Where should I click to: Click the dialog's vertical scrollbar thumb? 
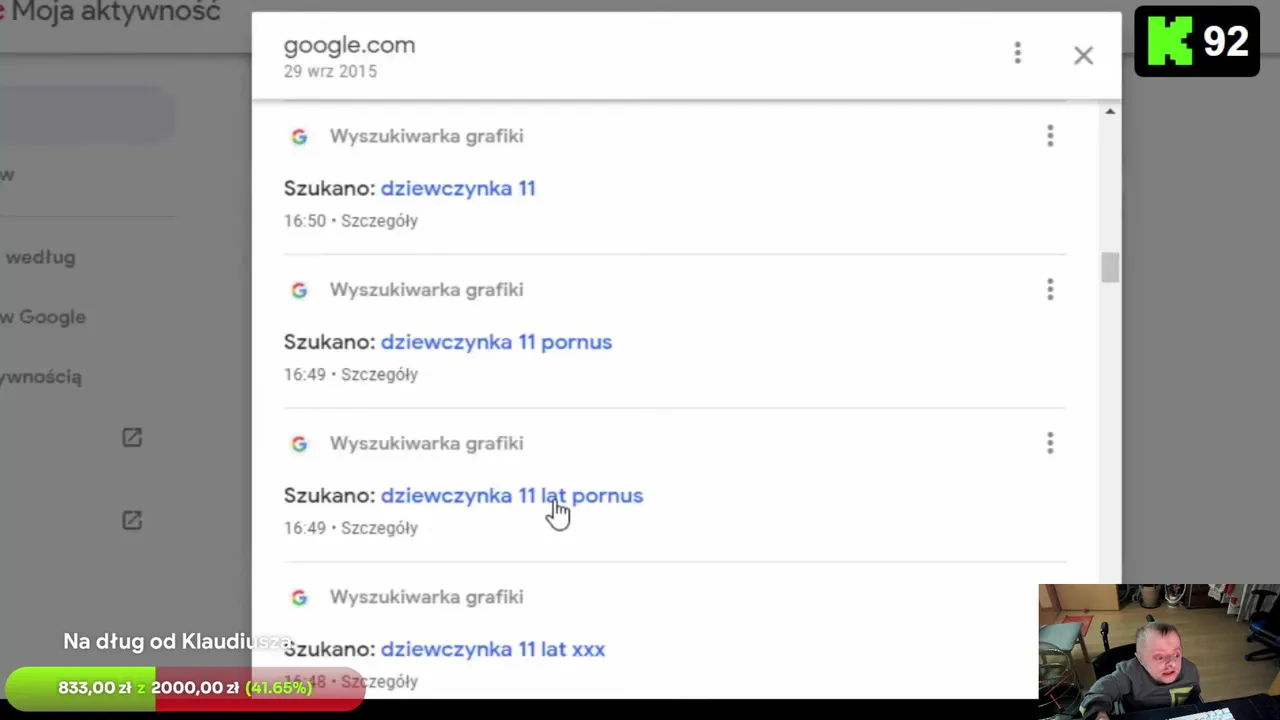1110,268
